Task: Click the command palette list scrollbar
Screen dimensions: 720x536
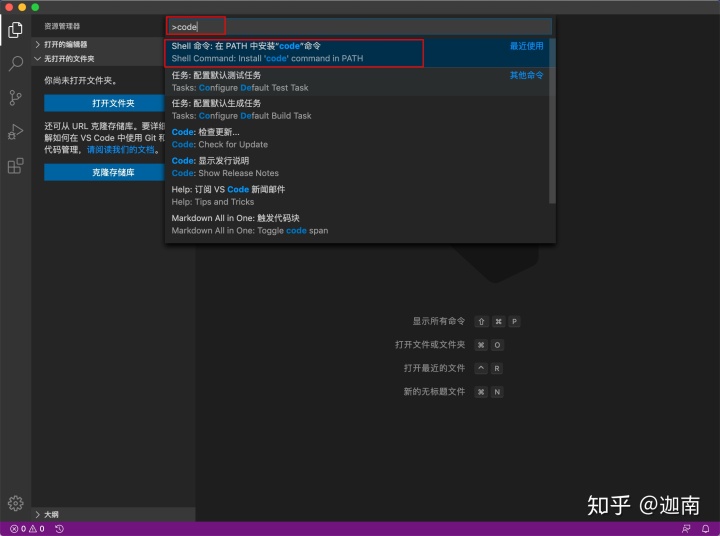Action: (x=552, y=121)
